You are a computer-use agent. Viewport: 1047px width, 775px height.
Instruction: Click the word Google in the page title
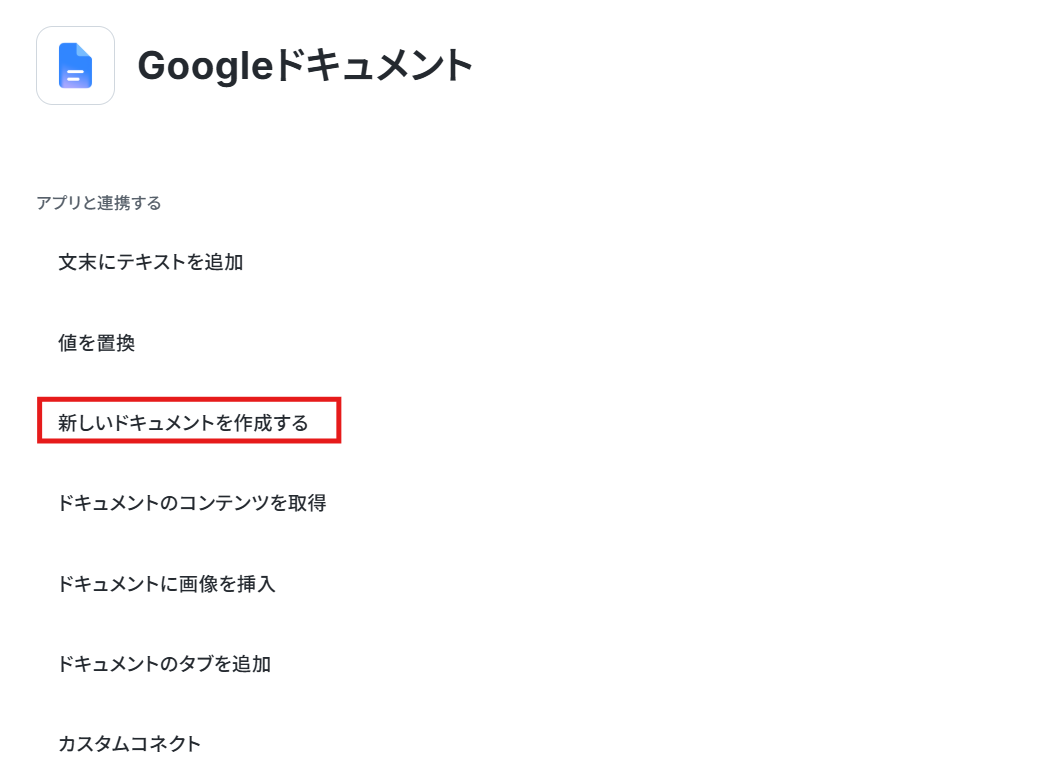click(205, 67)
